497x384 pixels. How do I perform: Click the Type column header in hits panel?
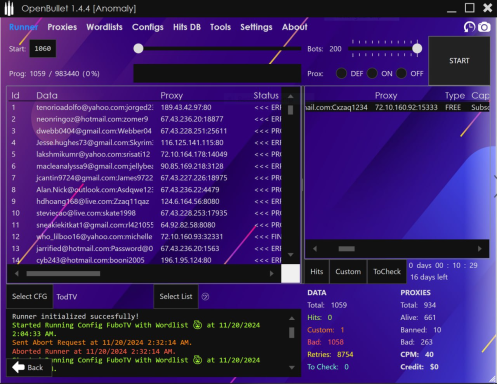[455, 96]
